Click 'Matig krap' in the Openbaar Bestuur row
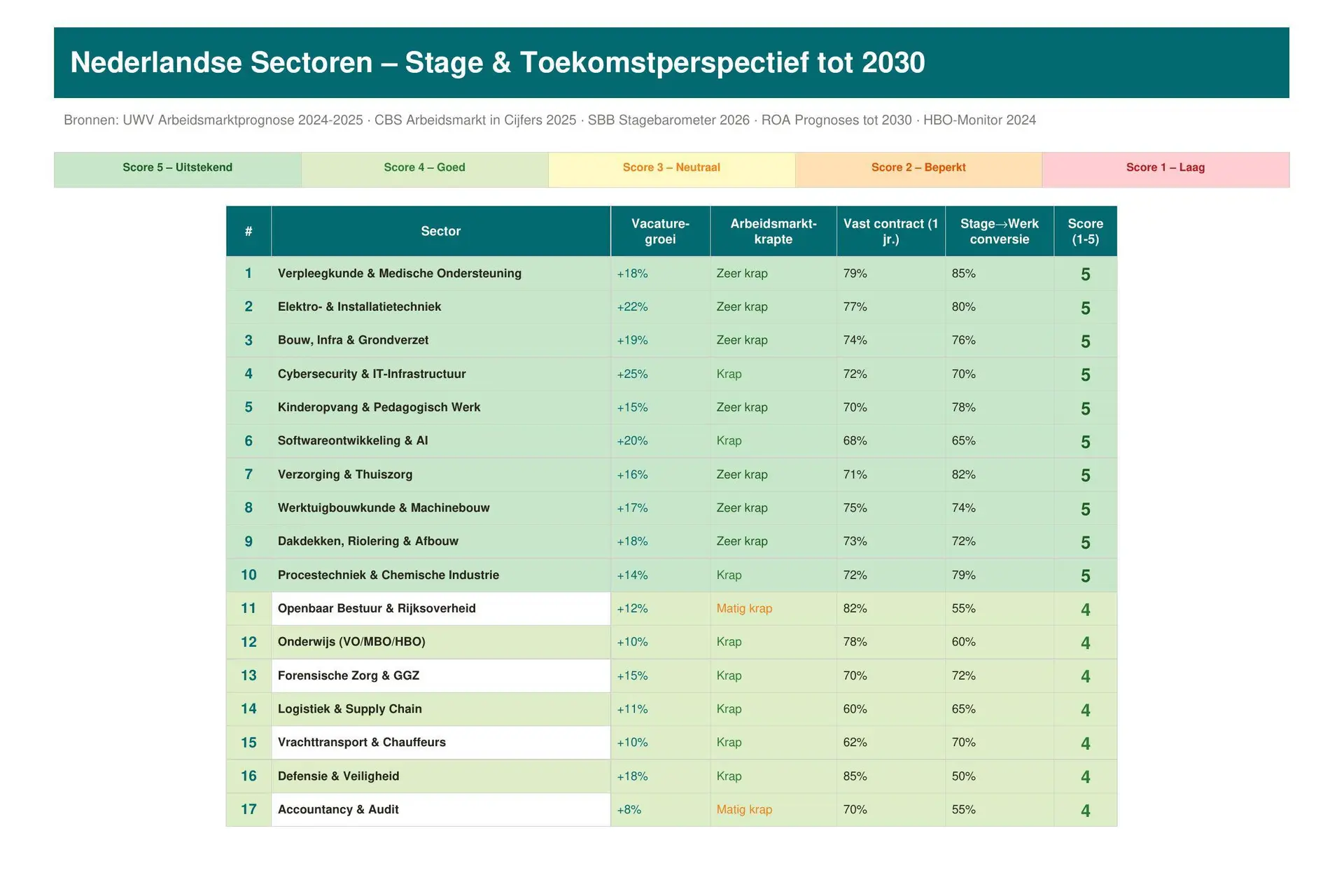Screen dimensions: 1344x896 tap(744, 608)
